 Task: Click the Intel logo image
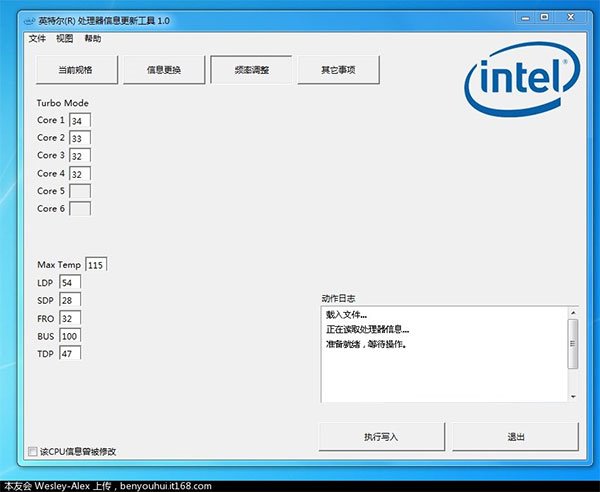point(522,79)
